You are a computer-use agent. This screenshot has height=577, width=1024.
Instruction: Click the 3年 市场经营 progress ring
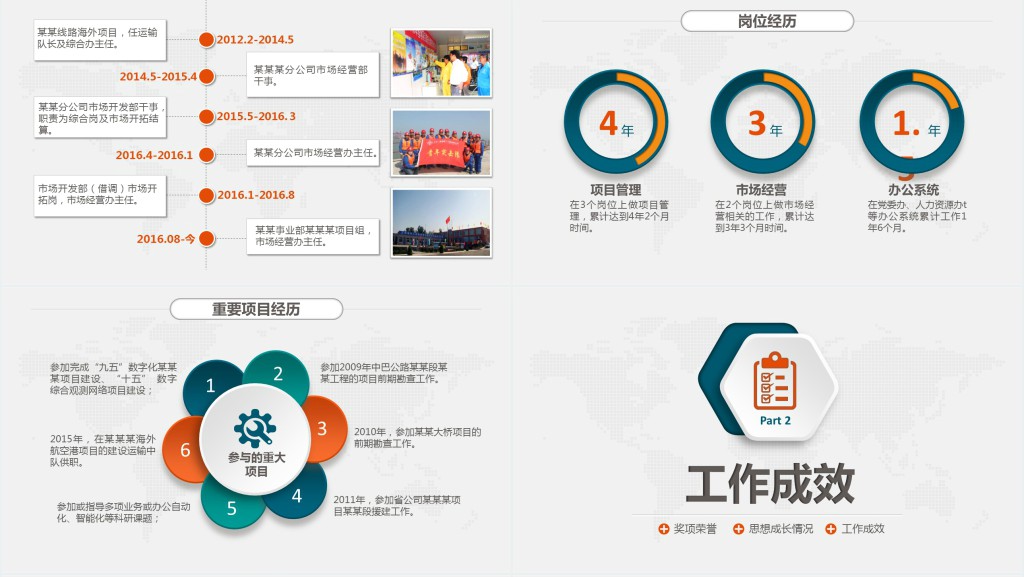(762, 123)
